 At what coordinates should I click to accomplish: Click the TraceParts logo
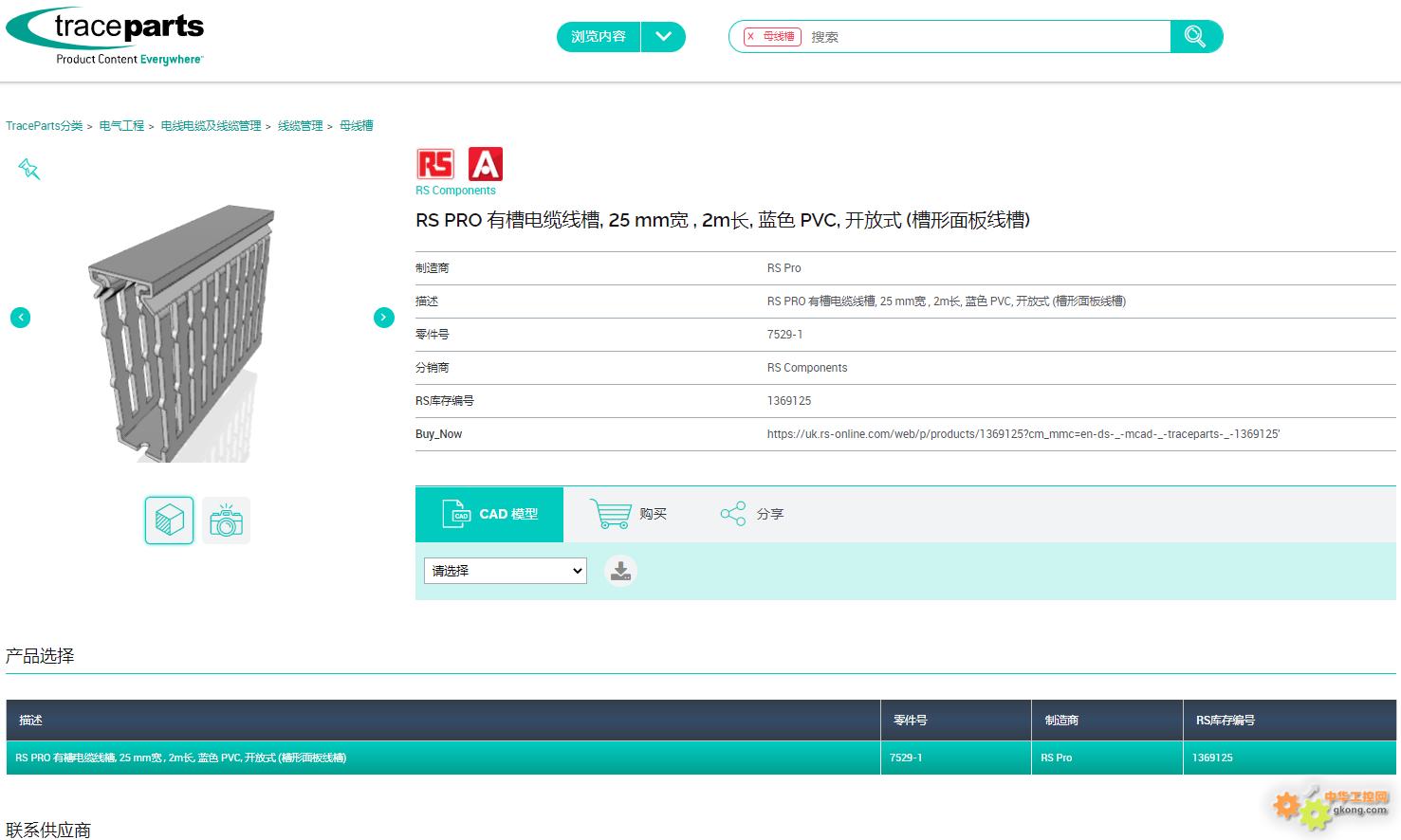pyautogui.click(x=105, y=36)
